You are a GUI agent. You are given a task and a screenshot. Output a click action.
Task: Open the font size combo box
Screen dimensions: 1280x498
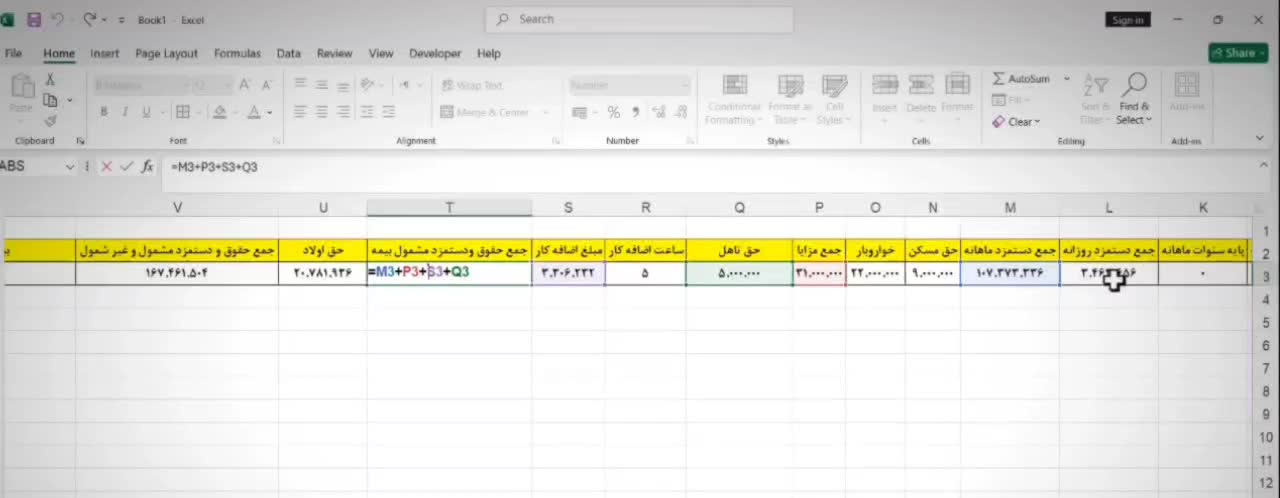pos(211,86)
